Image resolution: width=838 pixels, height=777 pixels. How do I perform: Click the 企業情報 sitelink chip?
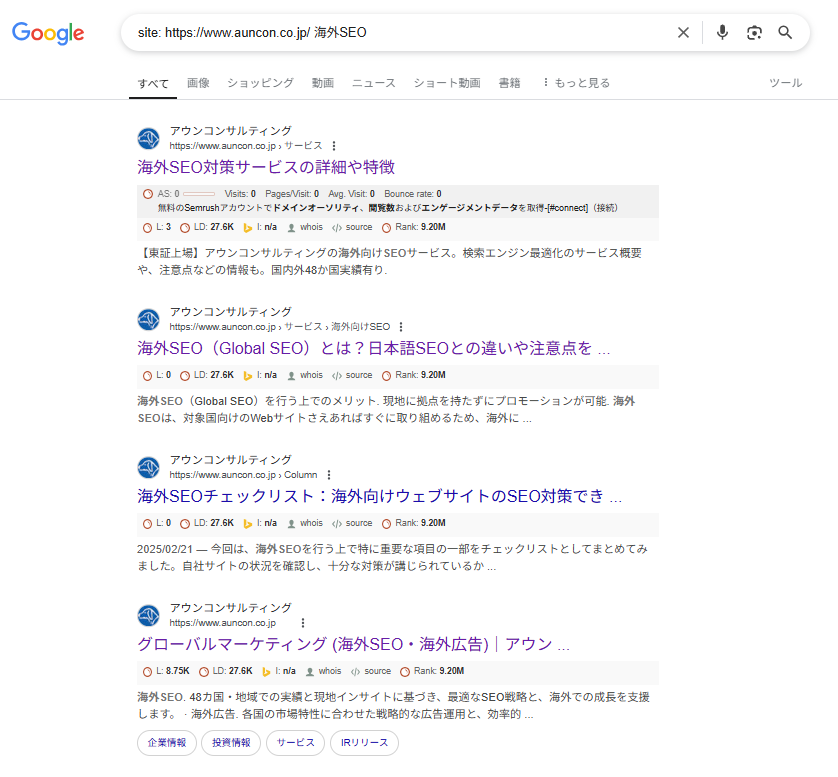tap(167, 743)
